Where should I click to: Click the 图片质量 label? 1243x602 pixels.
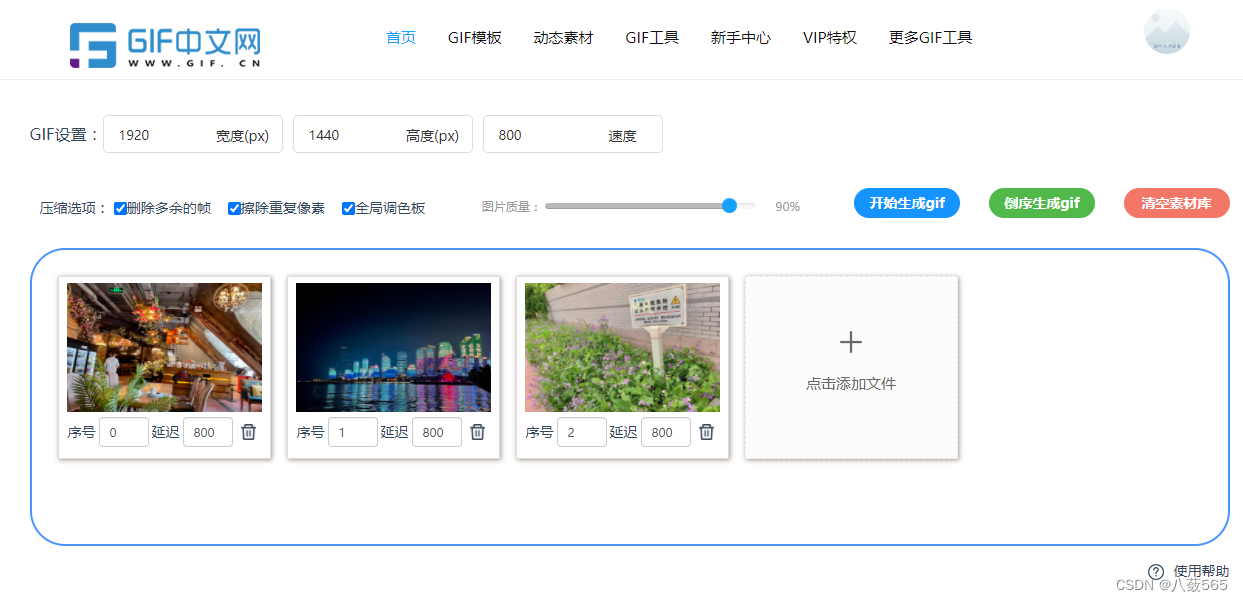tap(511, 207)
